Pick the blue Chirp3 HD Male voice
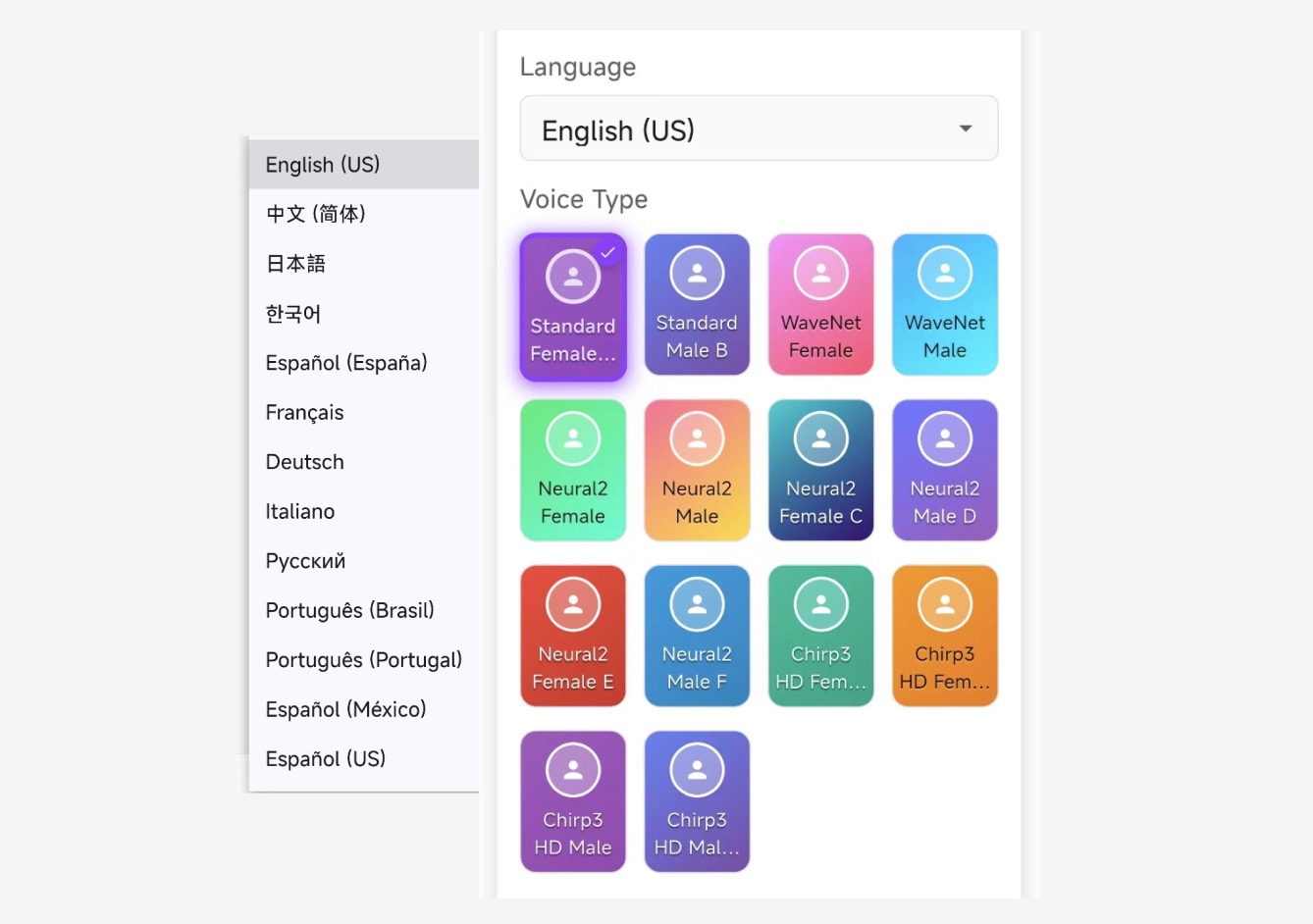Image resolution: width=1313 pixels, height=924 pixels. (x=697, y=801)
